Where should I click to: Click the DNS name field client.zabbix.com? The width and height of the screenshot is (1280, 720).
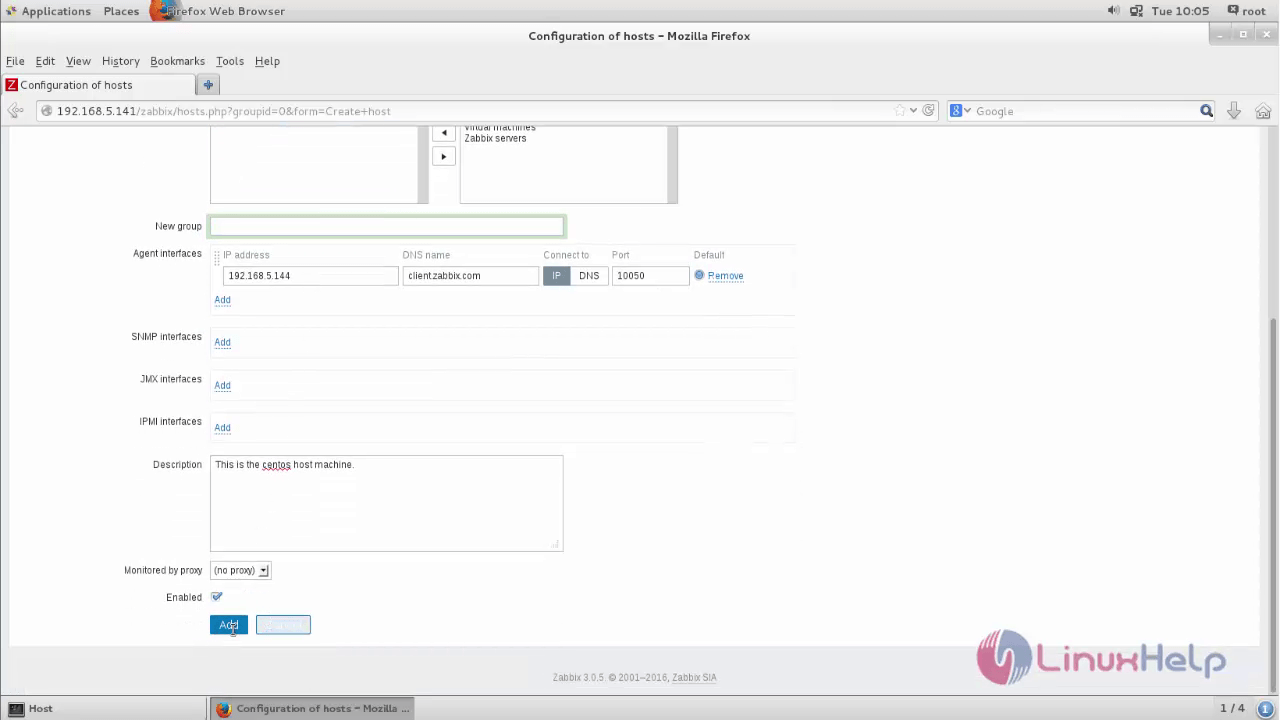tap(471, 276)
